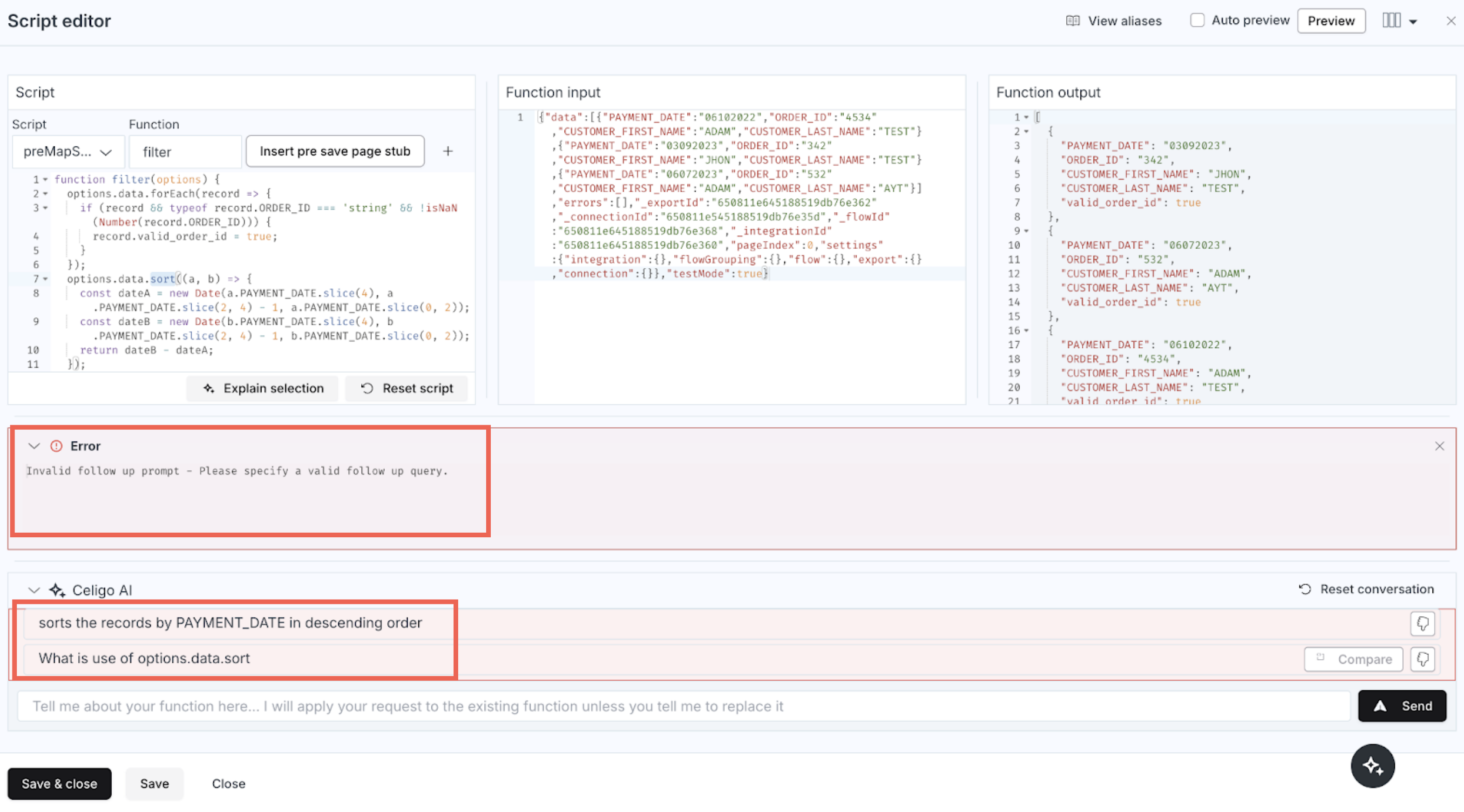
Task: Click the sparkle icon in Explain selection
Action: coord(209,388)
